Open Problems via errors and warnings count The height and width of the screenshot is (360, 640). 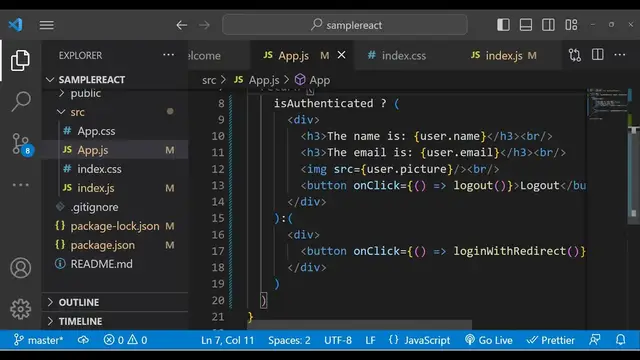[x=125, y=340]
